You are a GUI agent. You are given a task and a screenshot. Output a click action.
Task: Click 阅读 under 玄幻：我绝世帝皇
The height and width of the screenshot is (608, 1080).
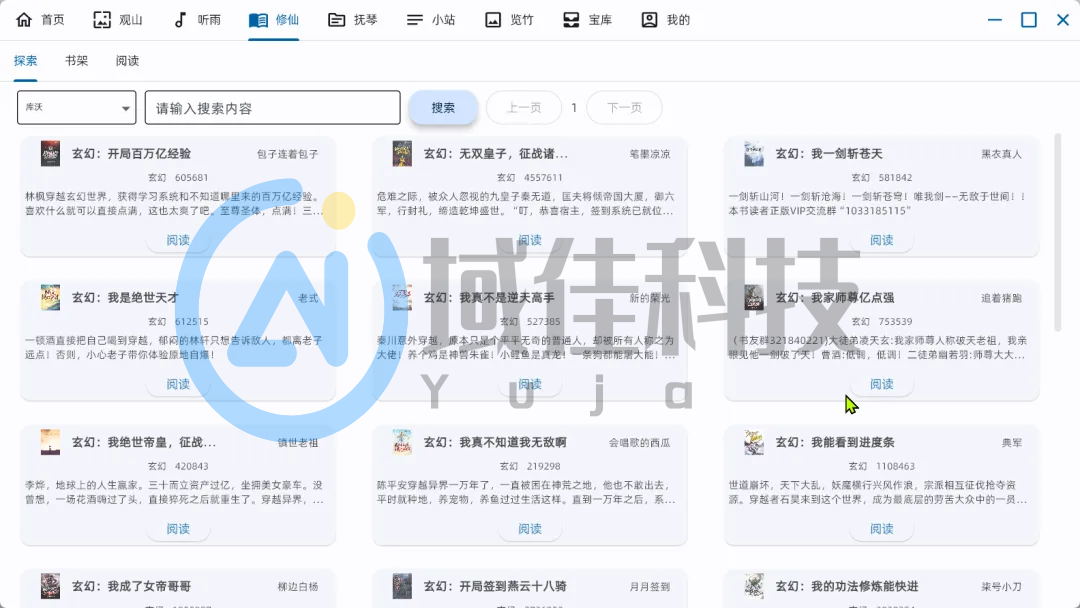pos(178,529)
